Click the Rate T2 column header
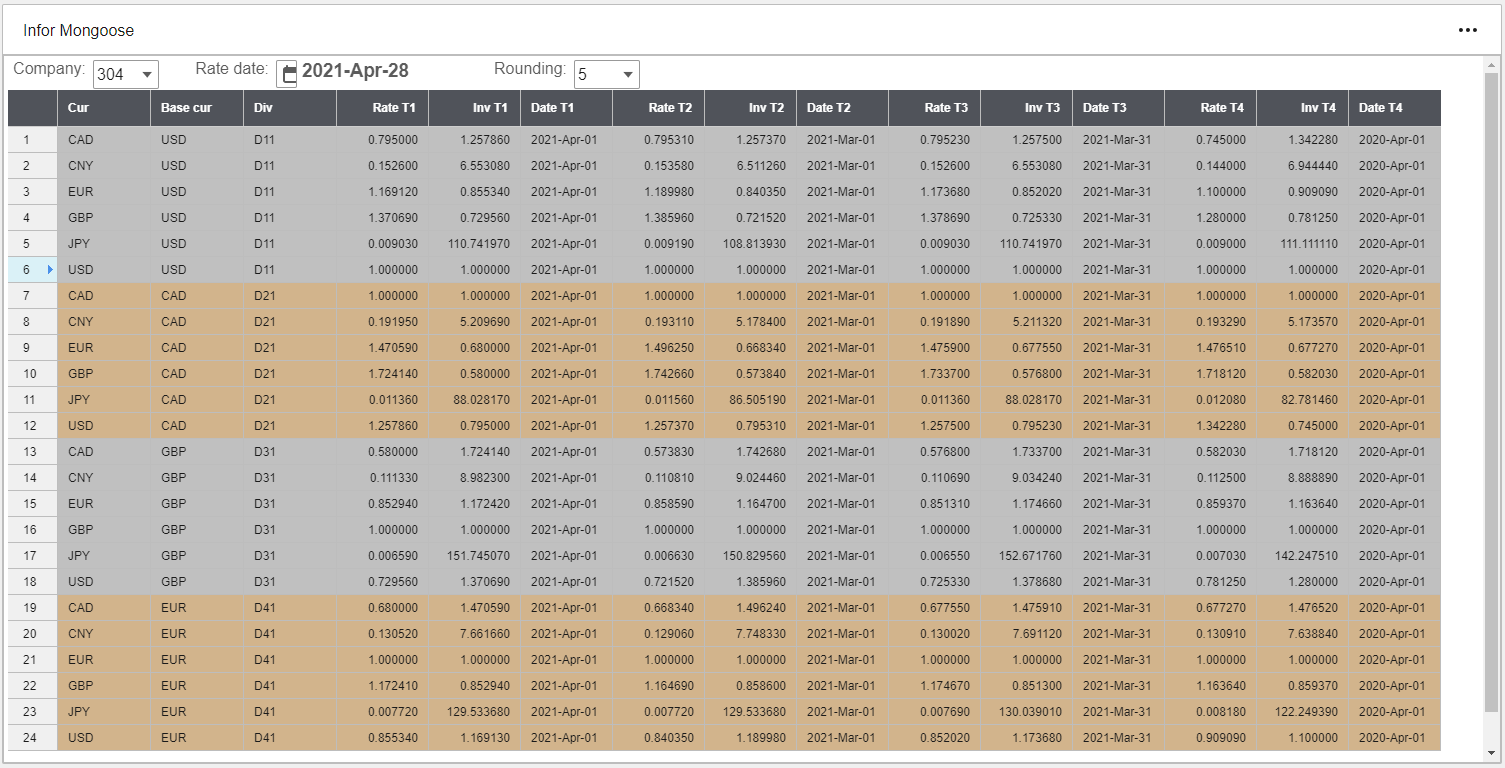The image size is (1505, 768). coord(659,108)
